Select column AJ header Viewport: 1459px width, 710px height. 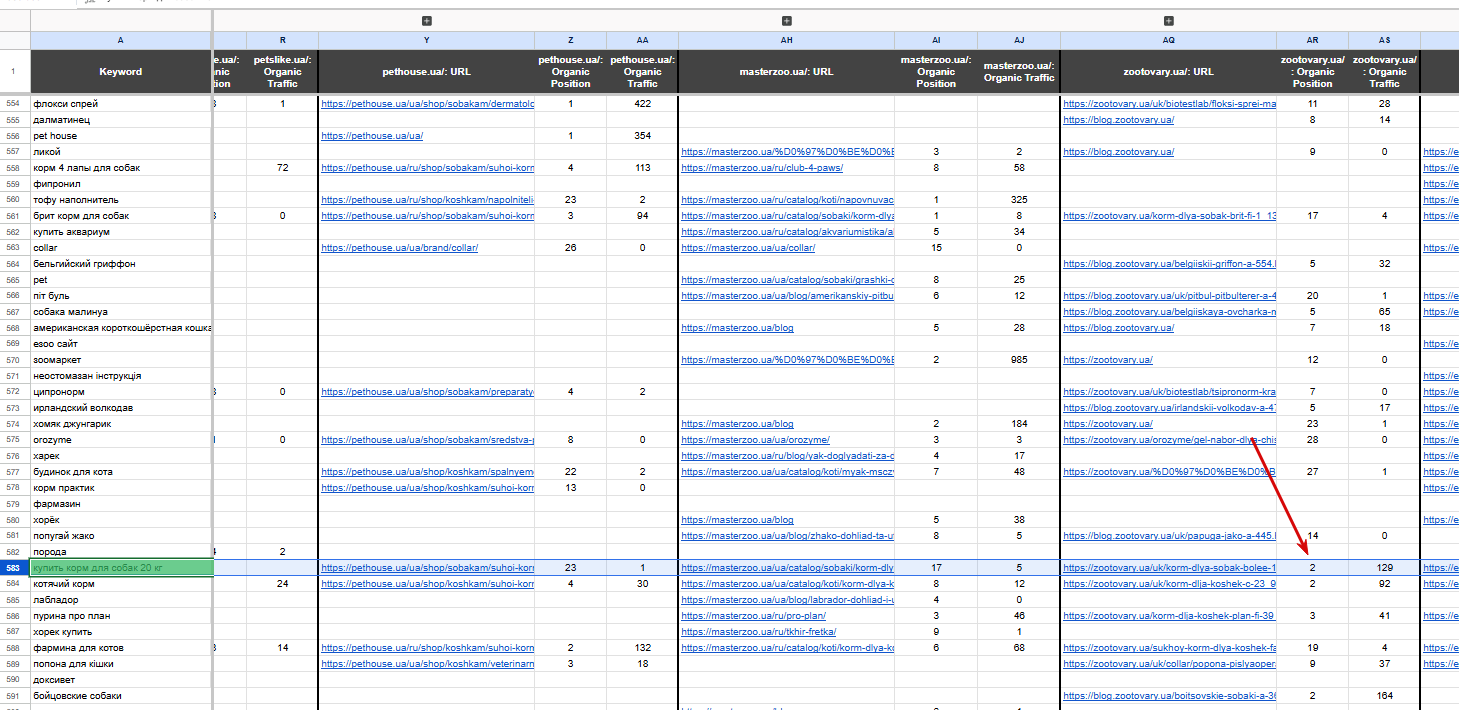click(1019, 40)
